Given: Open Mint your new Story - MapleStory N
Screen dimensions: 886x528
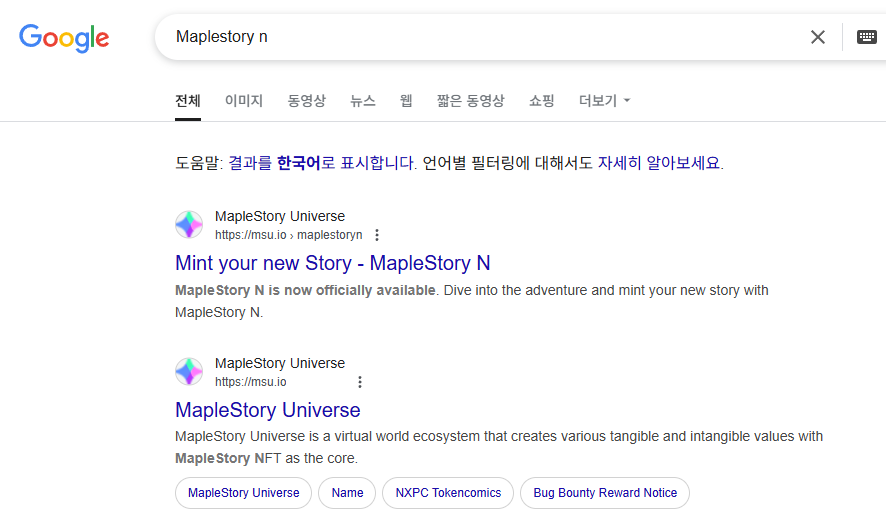Looking at the screenshot, I should (332, 263).
